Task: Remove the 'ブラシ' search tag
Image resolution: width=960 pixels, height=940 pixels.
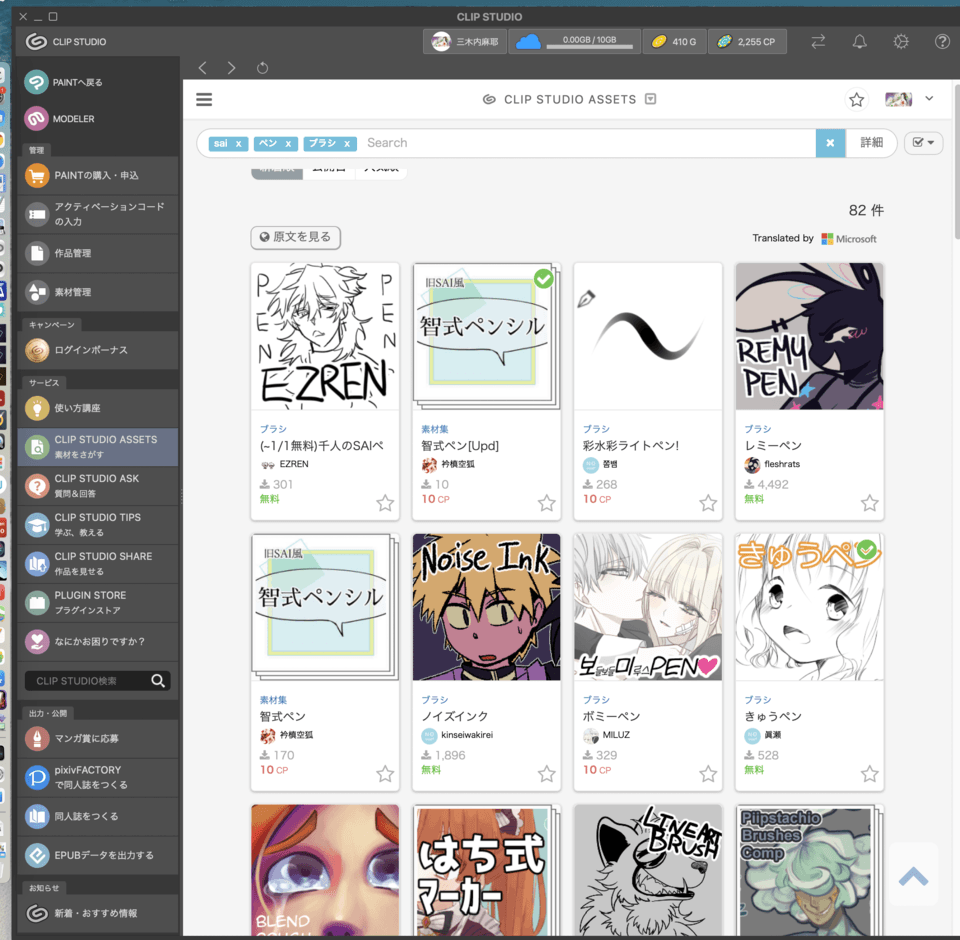Action: click(x=347, y=143)
